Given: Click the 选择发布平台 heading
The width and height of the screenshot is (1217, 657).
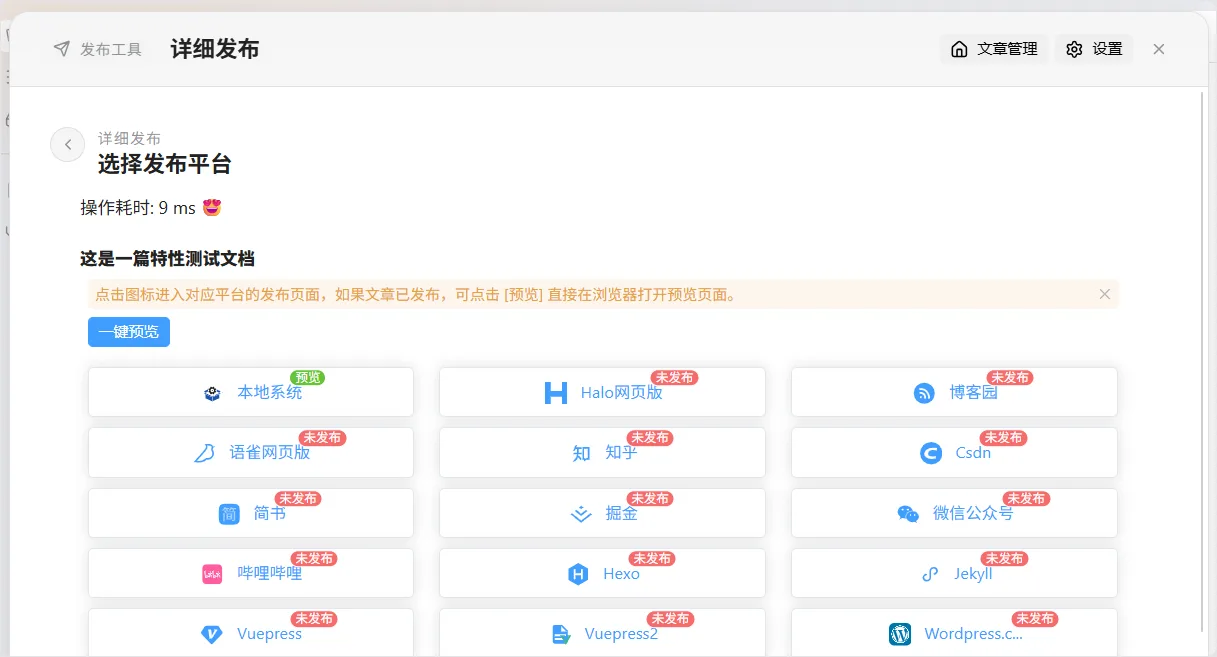Looking at the screenshot, I should (x=164, y=163).
